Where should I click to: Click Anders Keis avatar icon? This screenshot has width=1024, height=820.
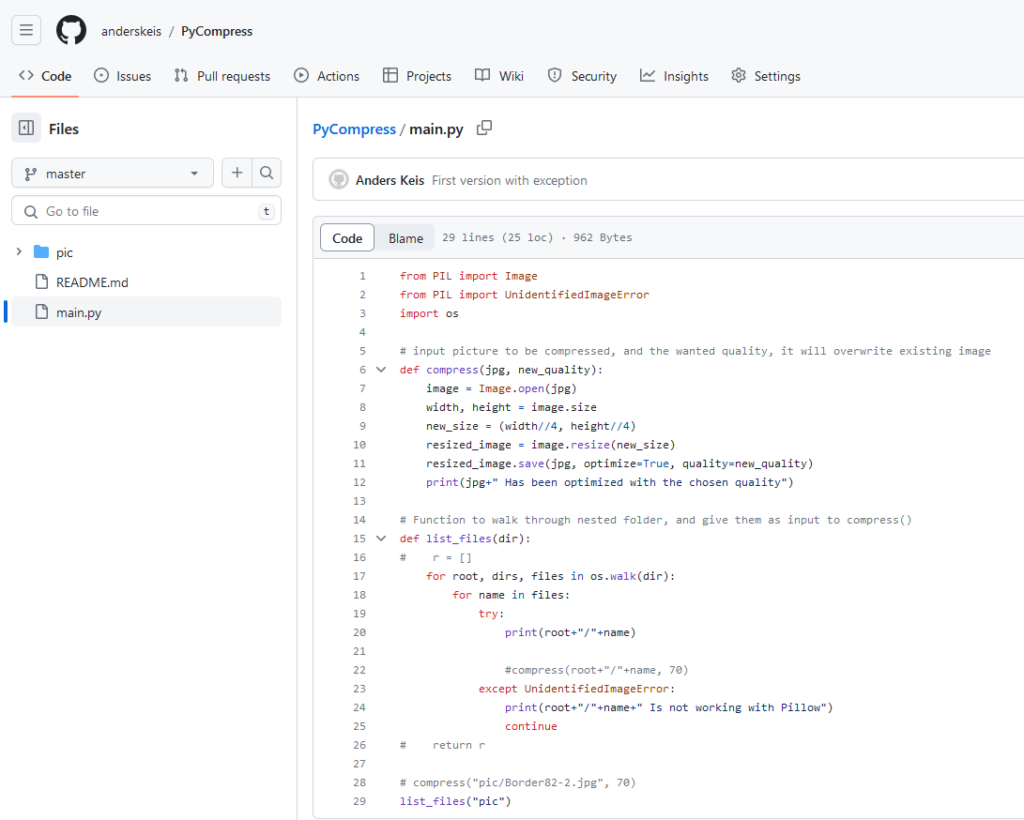tap(338, 180)
